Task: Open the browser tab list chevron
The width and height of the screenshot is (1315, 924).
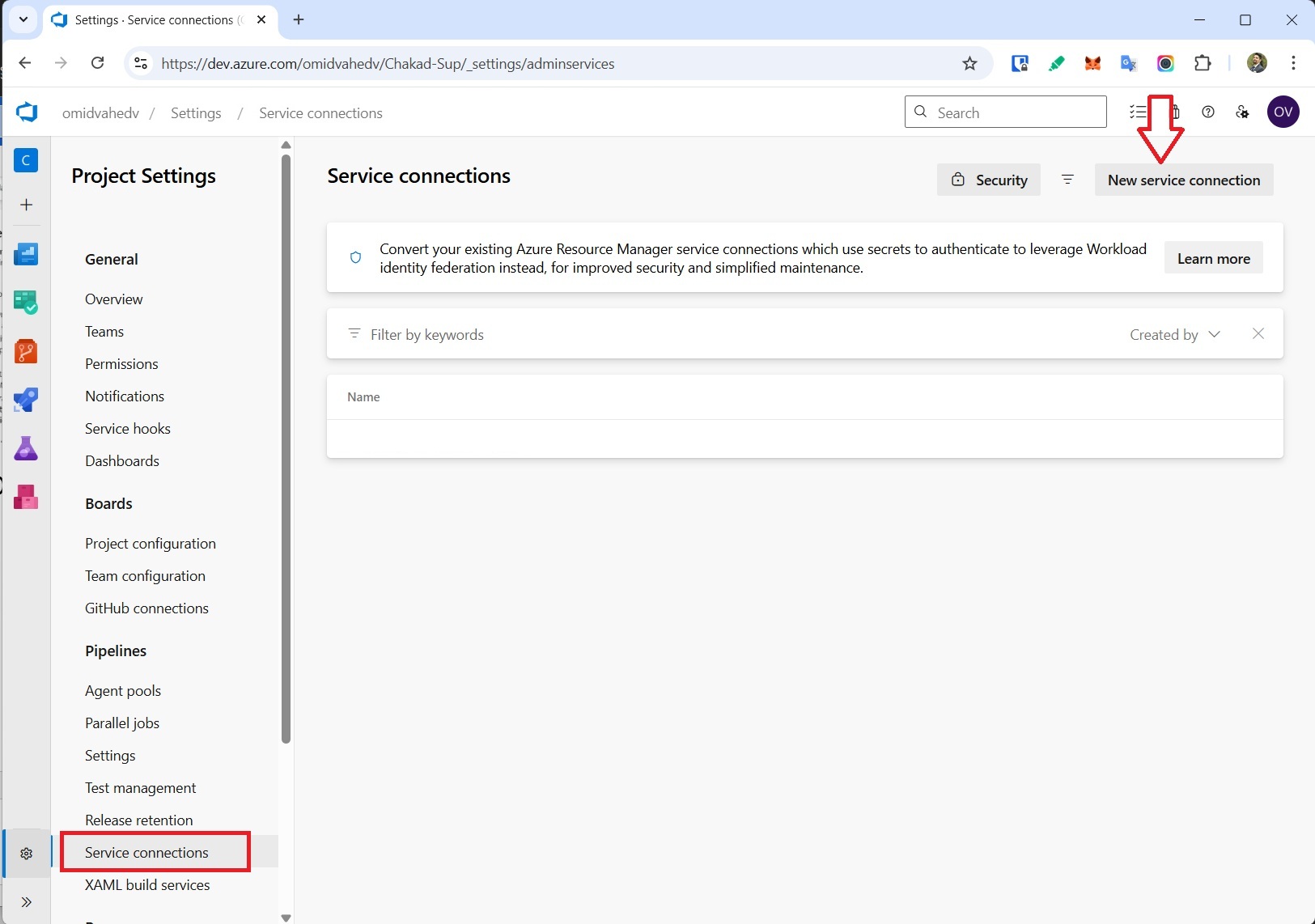Action: tap(23, 19)
